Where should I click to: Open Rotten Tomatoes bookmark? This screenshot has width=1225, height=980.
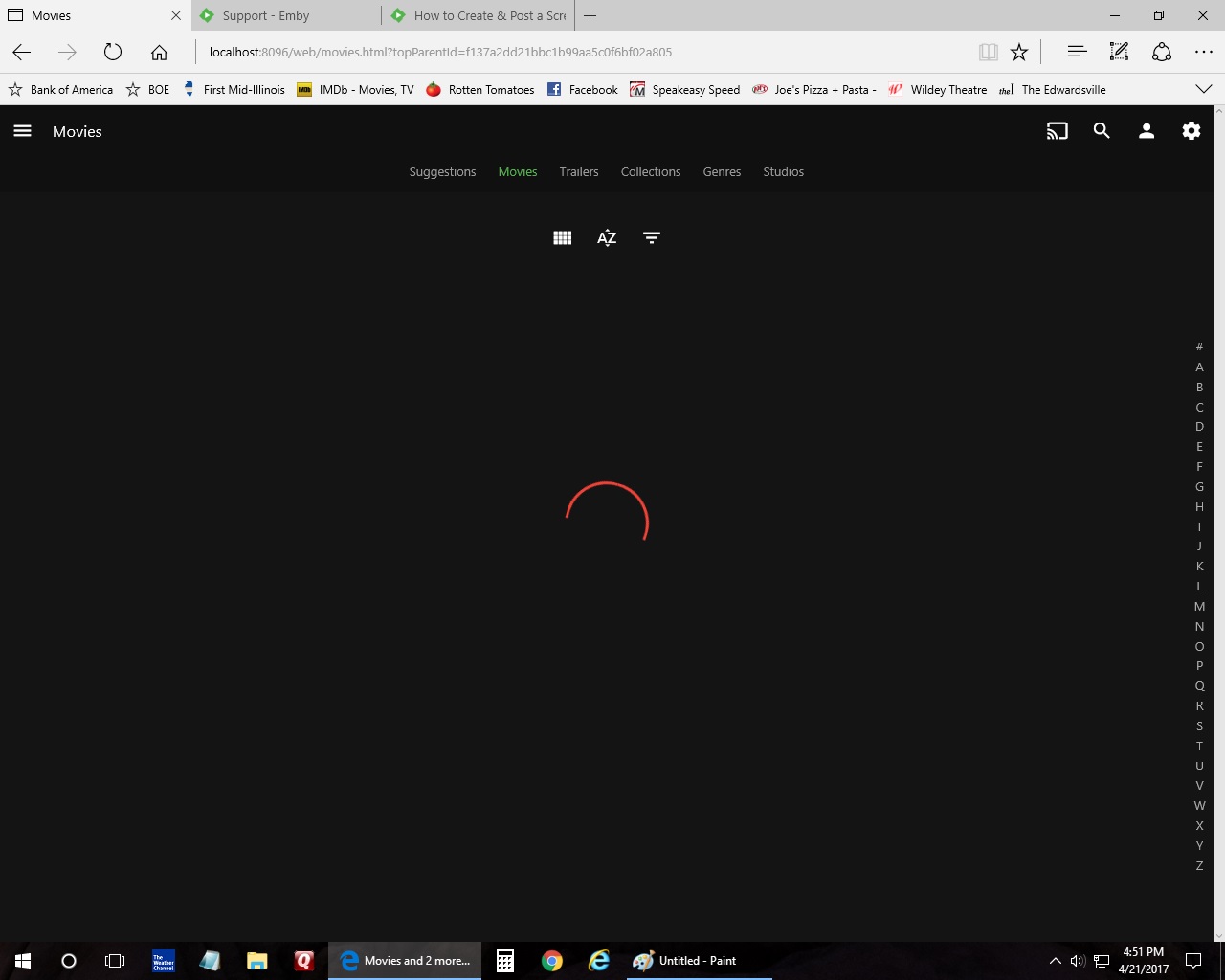pyautogui.click(x=480, y=90)
